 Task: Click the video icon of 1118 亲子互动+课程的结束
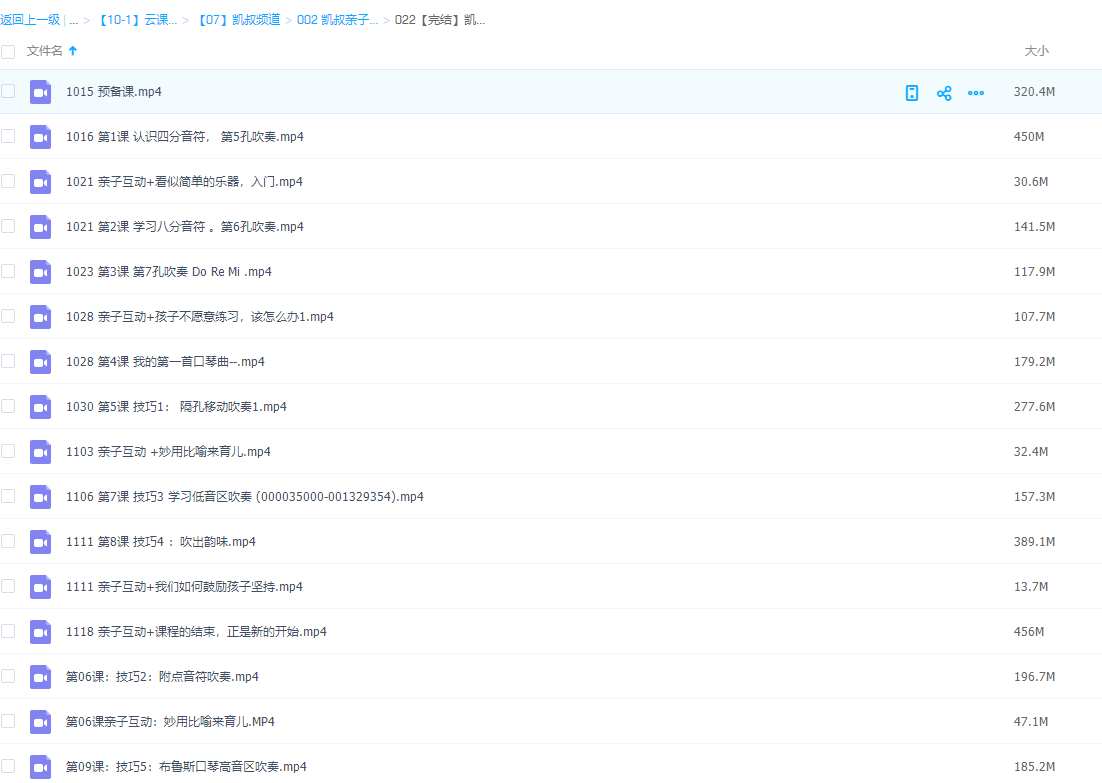pos(40,631)
